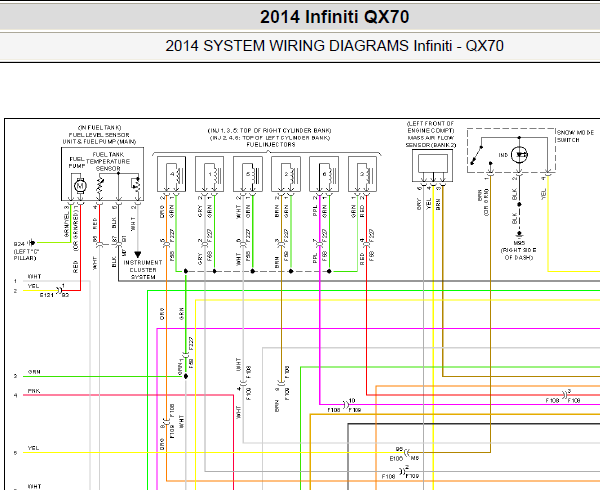Click the 'FUEL INJECTORS' label

tap(271, 145)
